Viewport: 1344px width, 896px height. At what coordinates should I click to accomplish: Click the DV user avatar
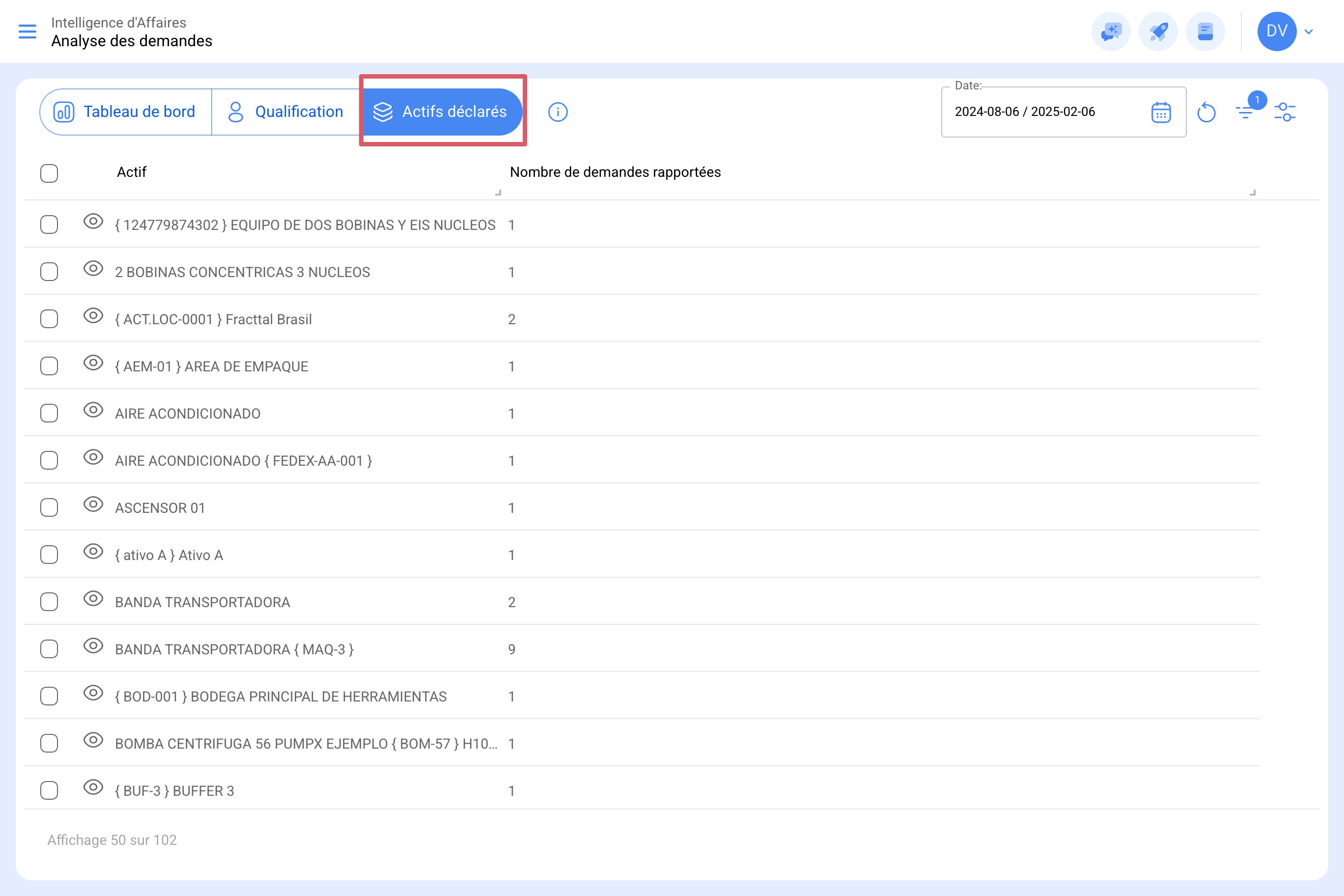click(1277, 31)
